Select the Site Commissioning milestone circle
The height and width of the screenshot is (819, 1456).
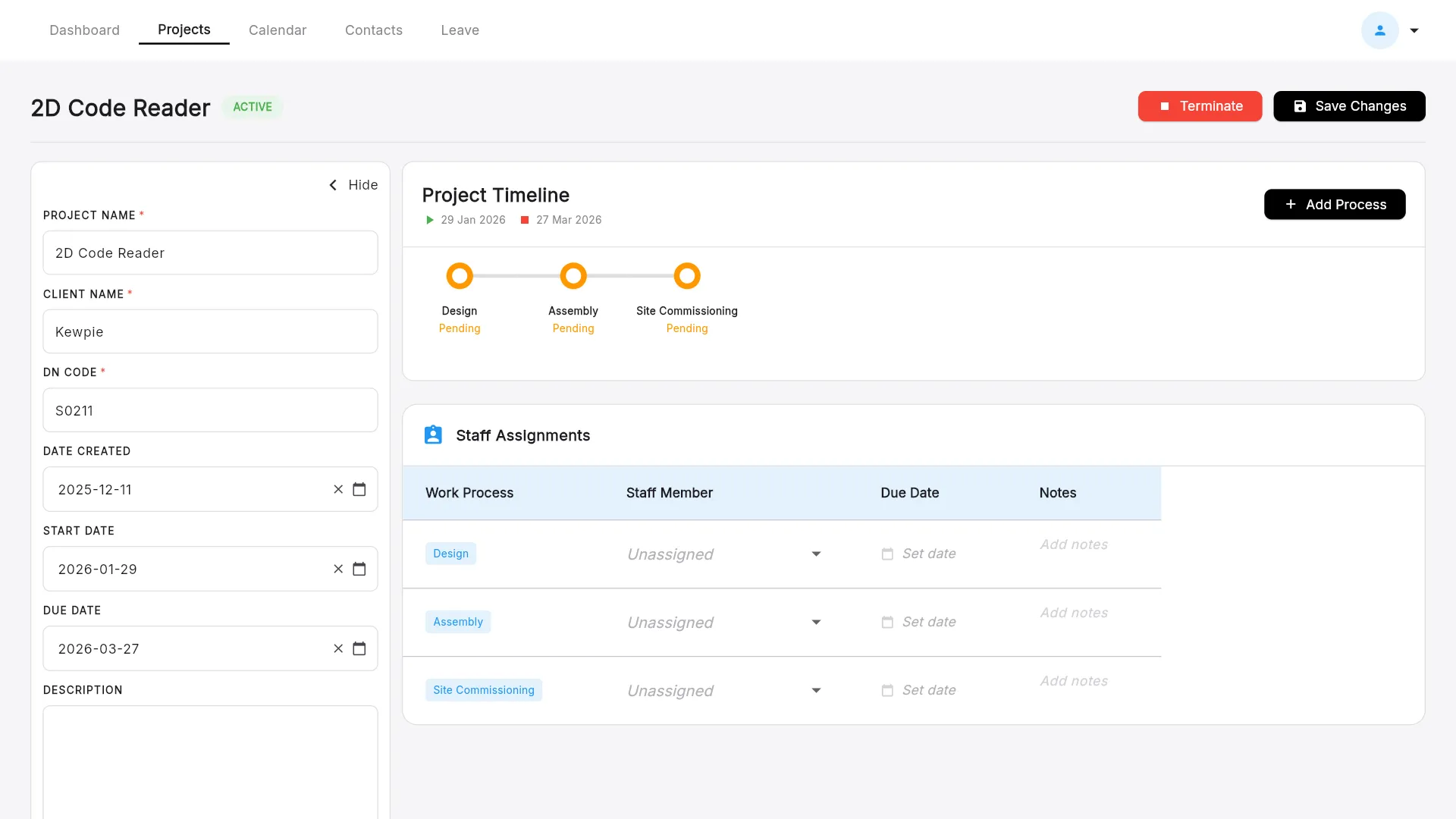pyautogui.click(x=687, y=275)
